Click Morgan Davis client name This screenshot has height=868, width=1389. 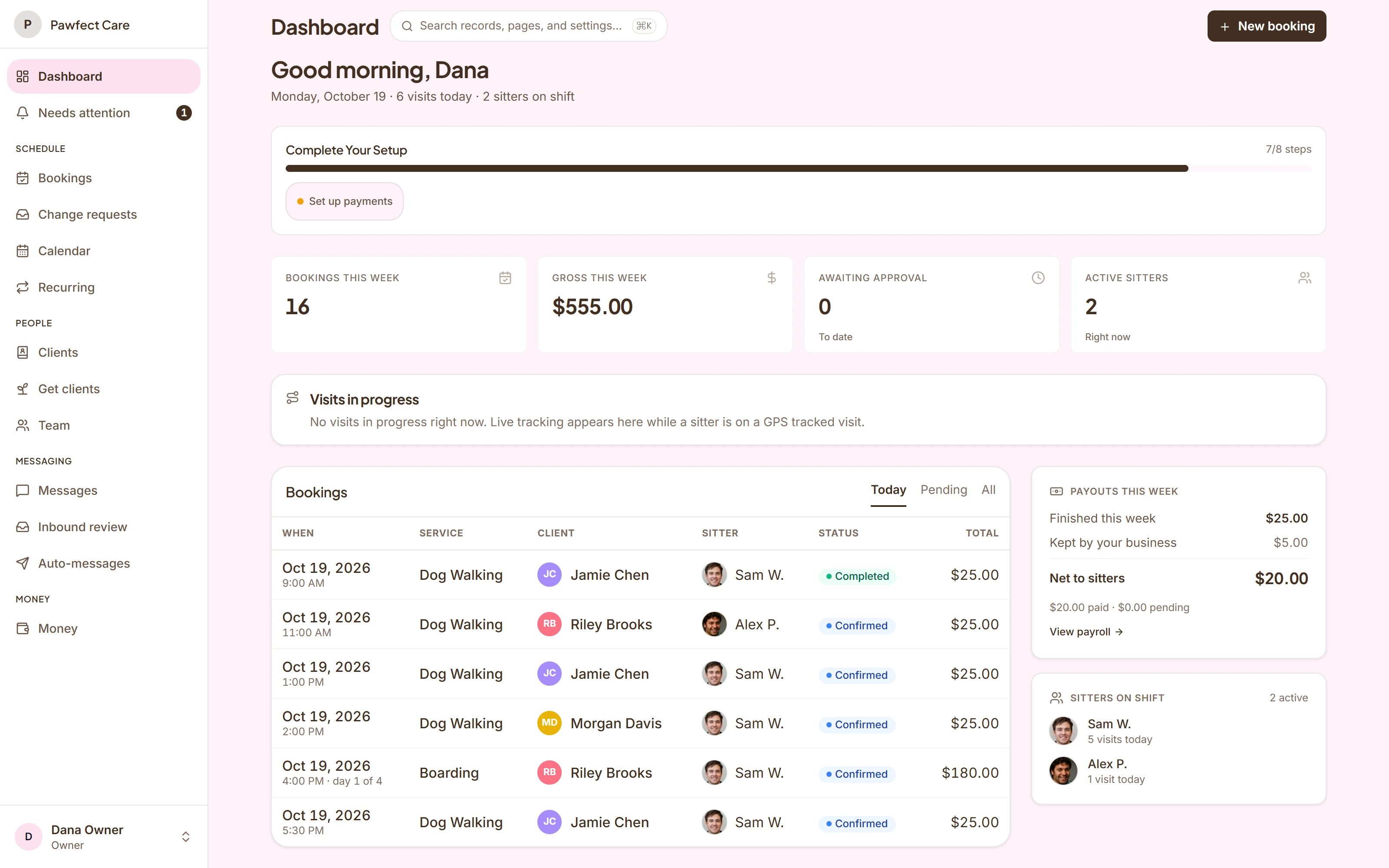pyautogui.click(x=616, y=723)
